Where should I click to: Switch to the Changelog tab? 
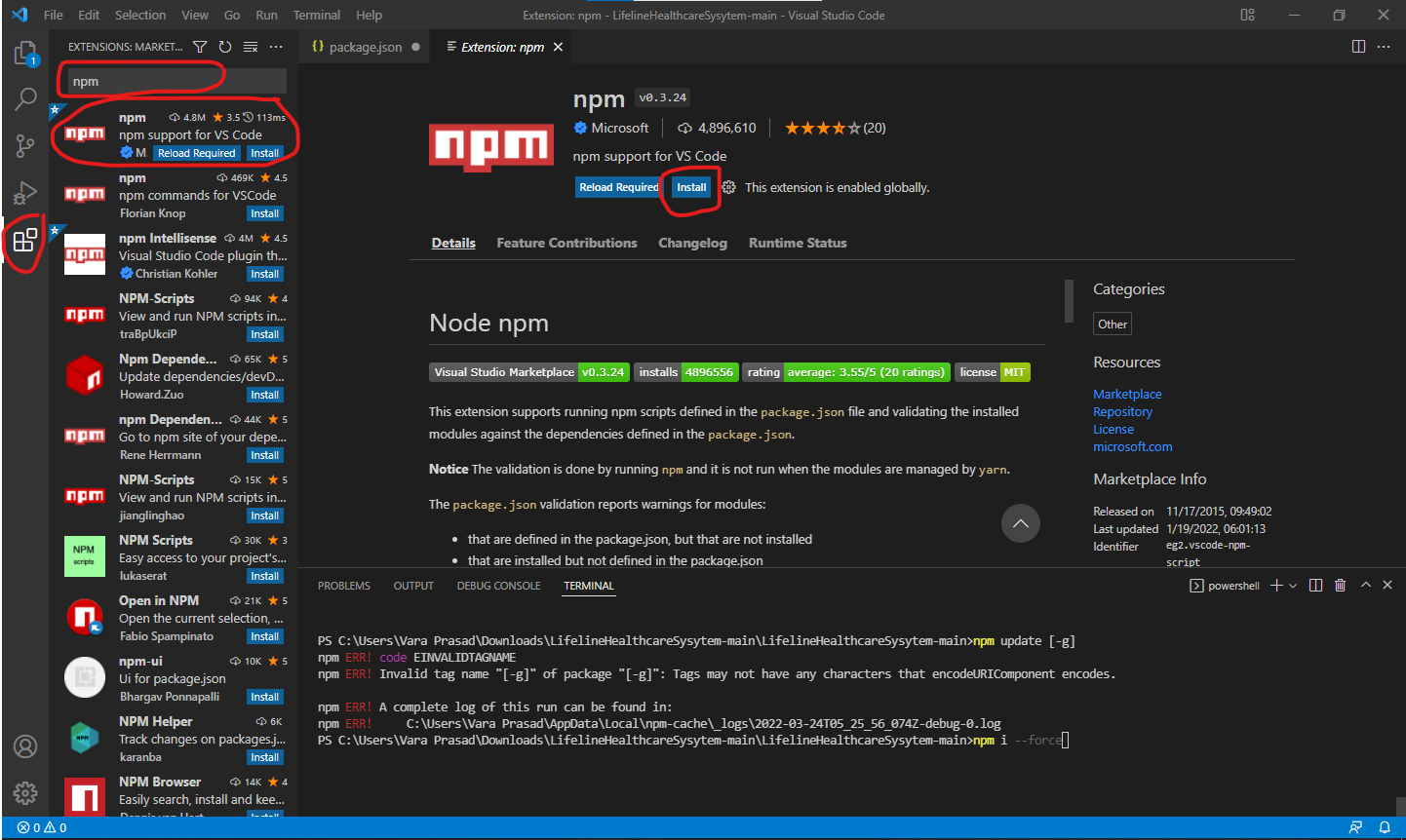tap(692, 243)
